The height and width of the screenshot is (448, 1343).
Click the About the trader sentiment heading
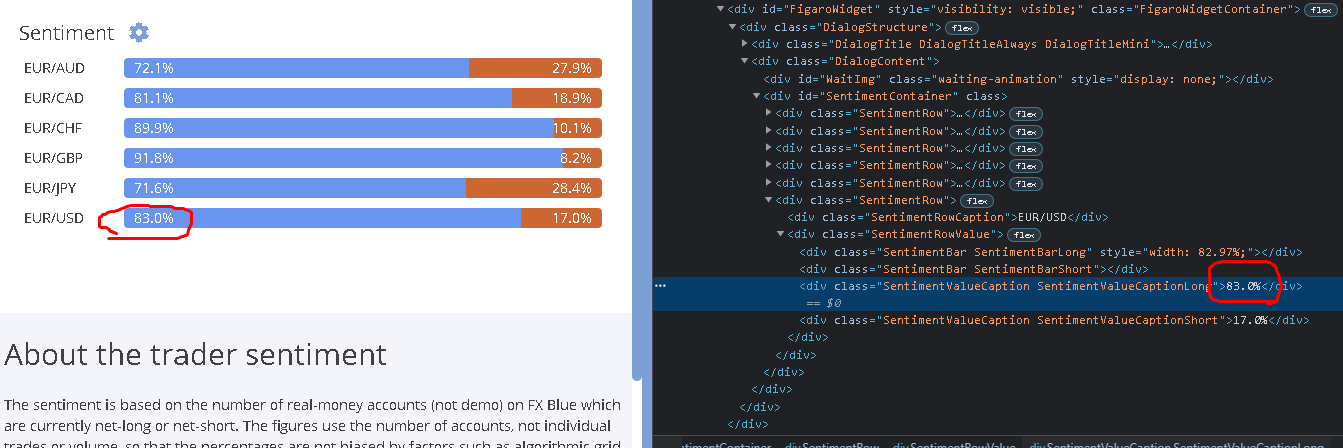(195, 354)
